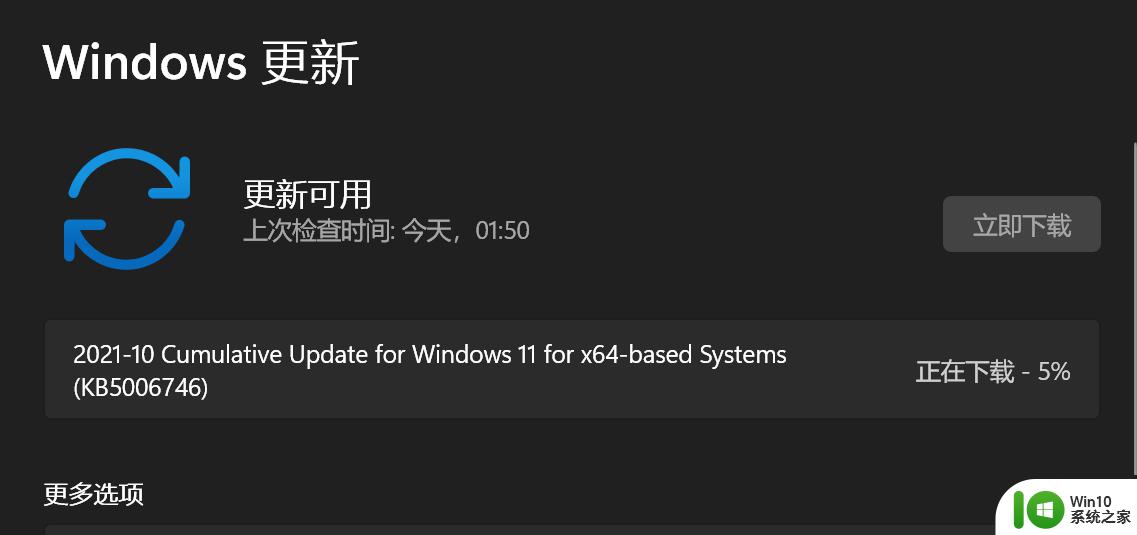
Task: Click the 正在下载 download status label
Action: 964,372
